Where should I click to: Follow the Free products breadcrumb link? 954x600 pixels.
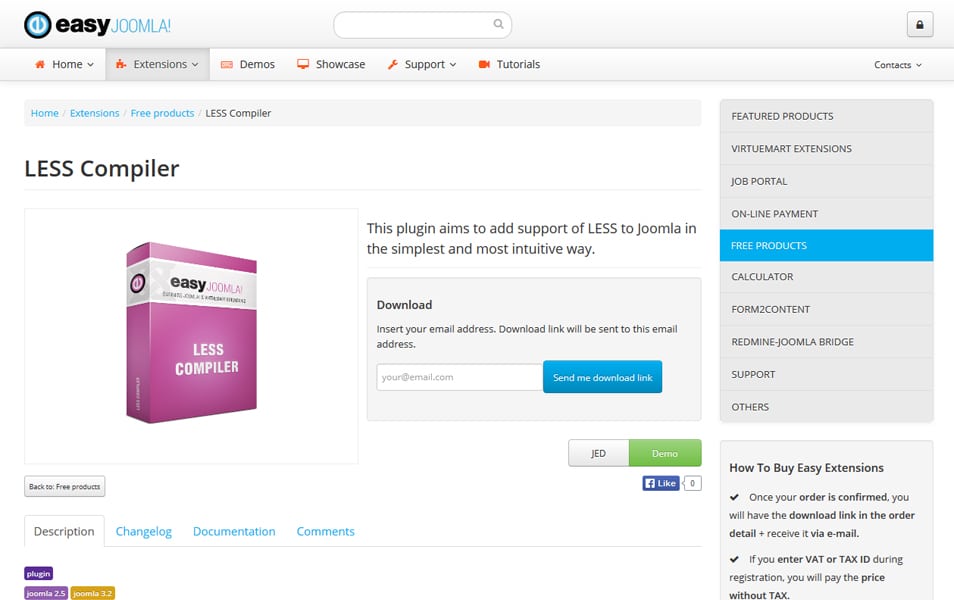(162, 113)
